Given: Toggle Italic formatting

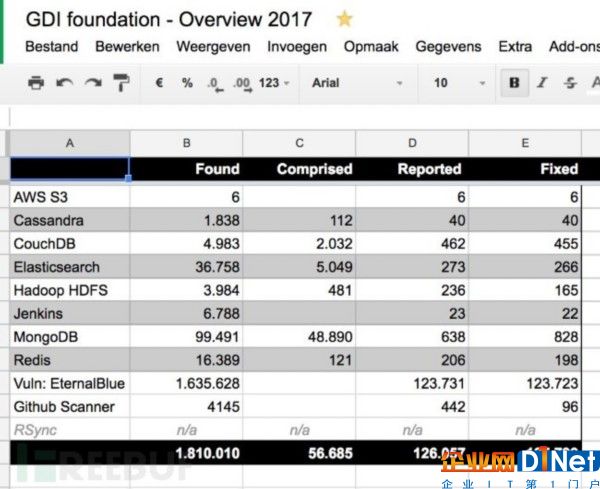Looking at the screenshot, I should point(542,83).
